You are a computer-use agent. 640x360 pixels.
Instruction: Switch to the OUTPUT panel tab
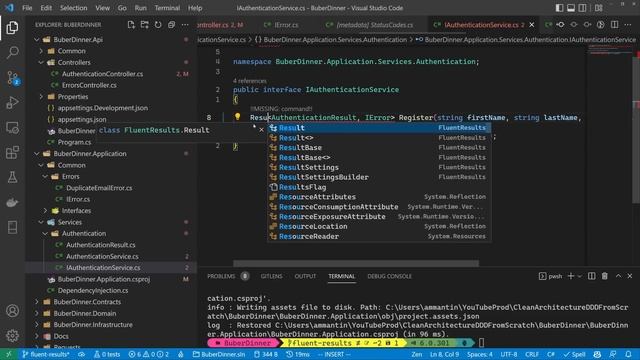tap(305, 276)
